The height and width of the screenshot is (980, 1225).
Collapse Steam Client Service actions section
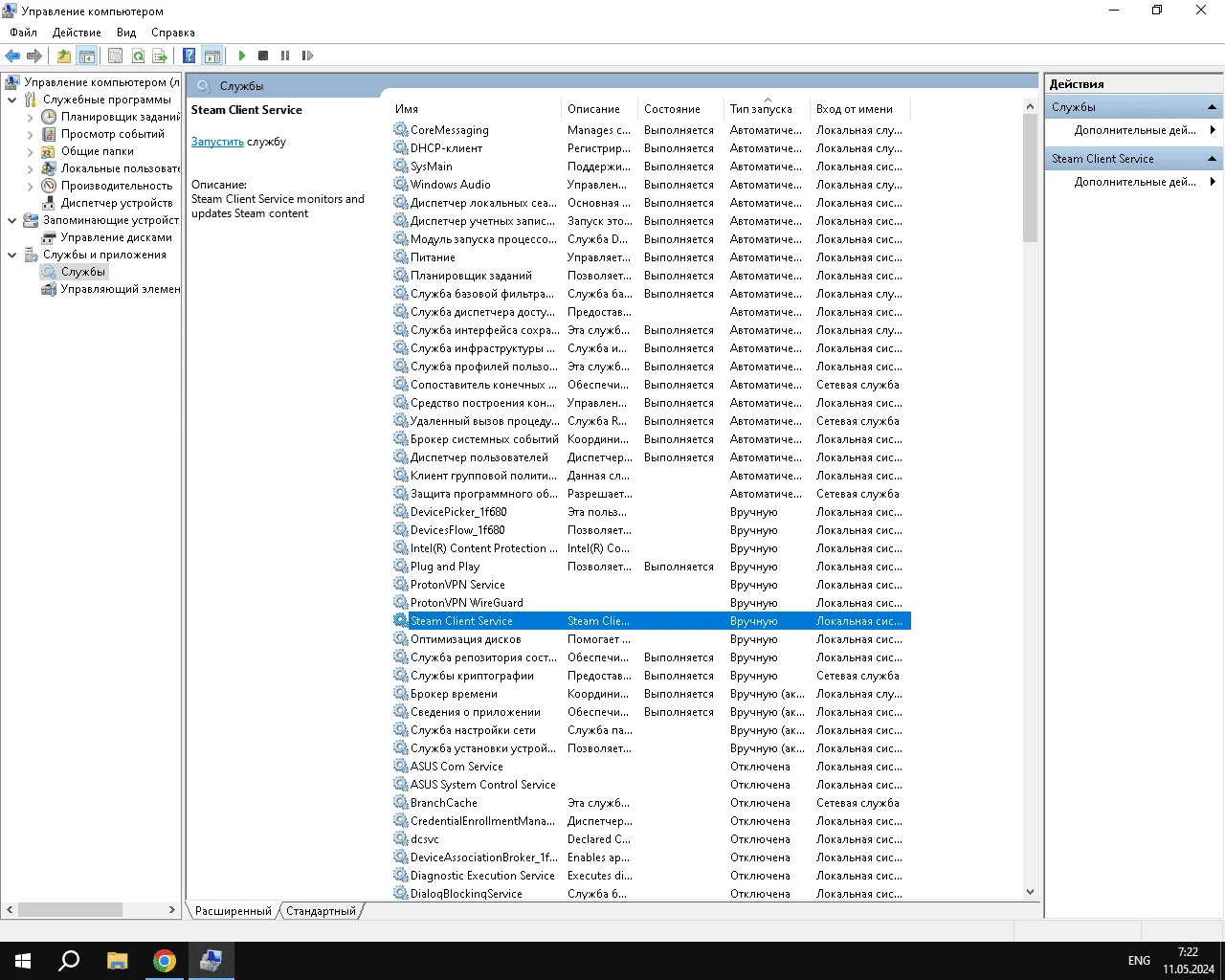[1212, 159]
